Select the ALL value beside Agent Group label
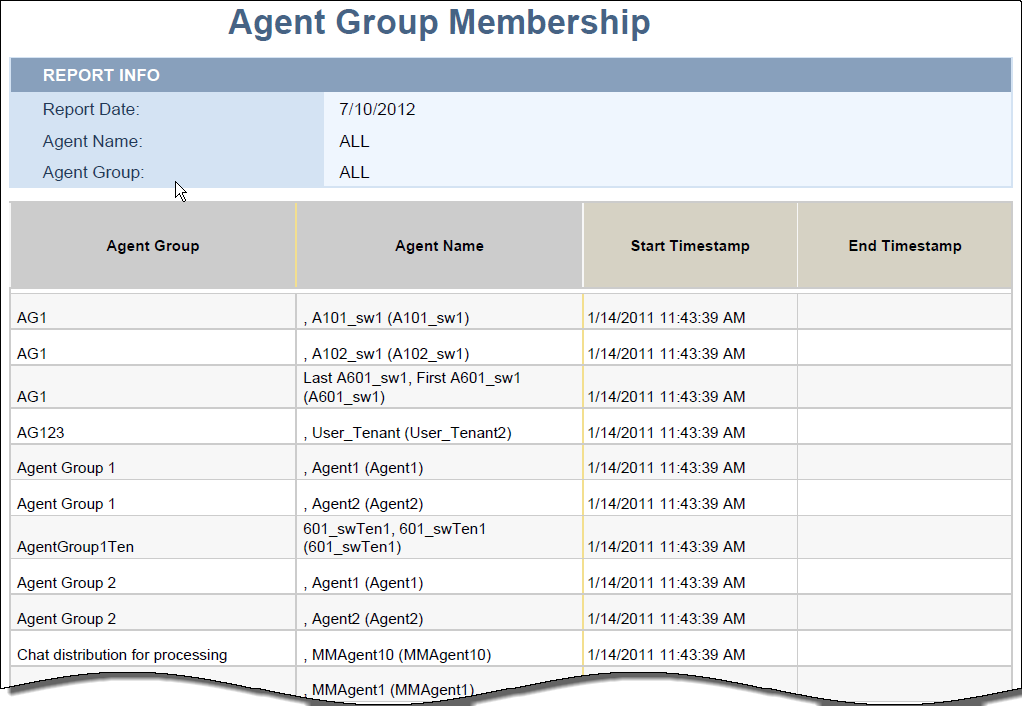 (x=354, y=172)
